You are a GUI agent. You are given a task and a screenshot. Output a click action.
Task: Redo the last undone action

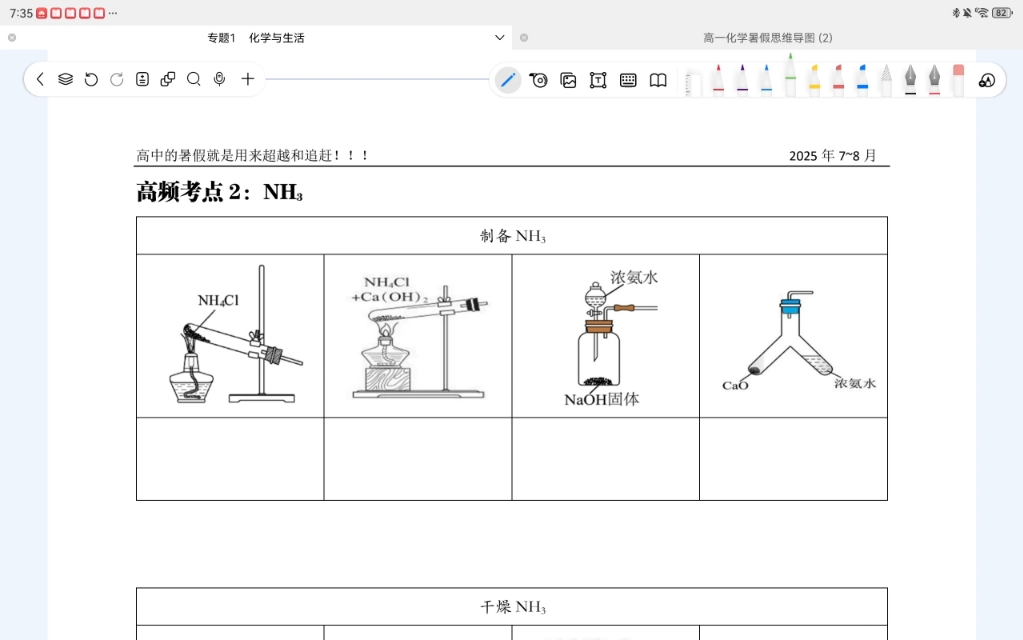pyautogui.click(x=117, y=80)
